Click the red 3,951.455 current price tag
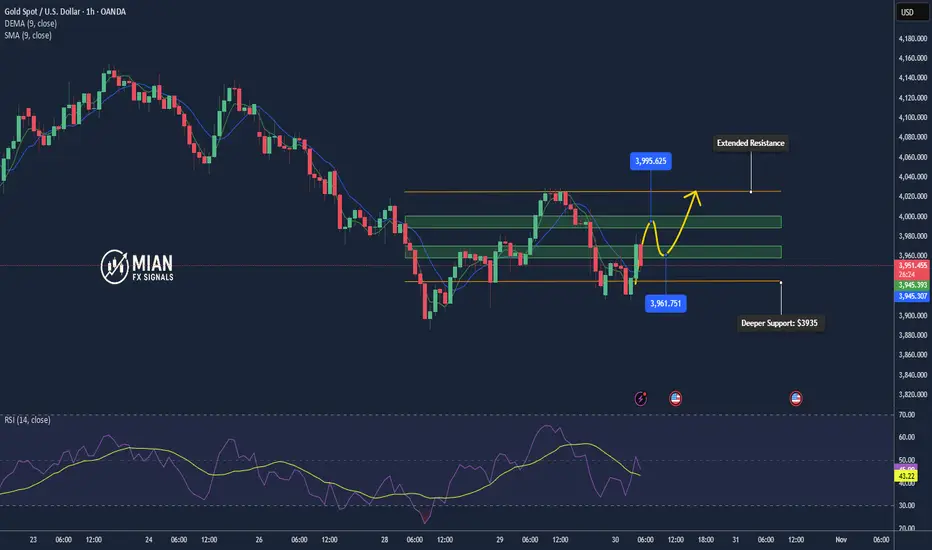This screenshot has height=550, width=932. click(x=912, y=269)
